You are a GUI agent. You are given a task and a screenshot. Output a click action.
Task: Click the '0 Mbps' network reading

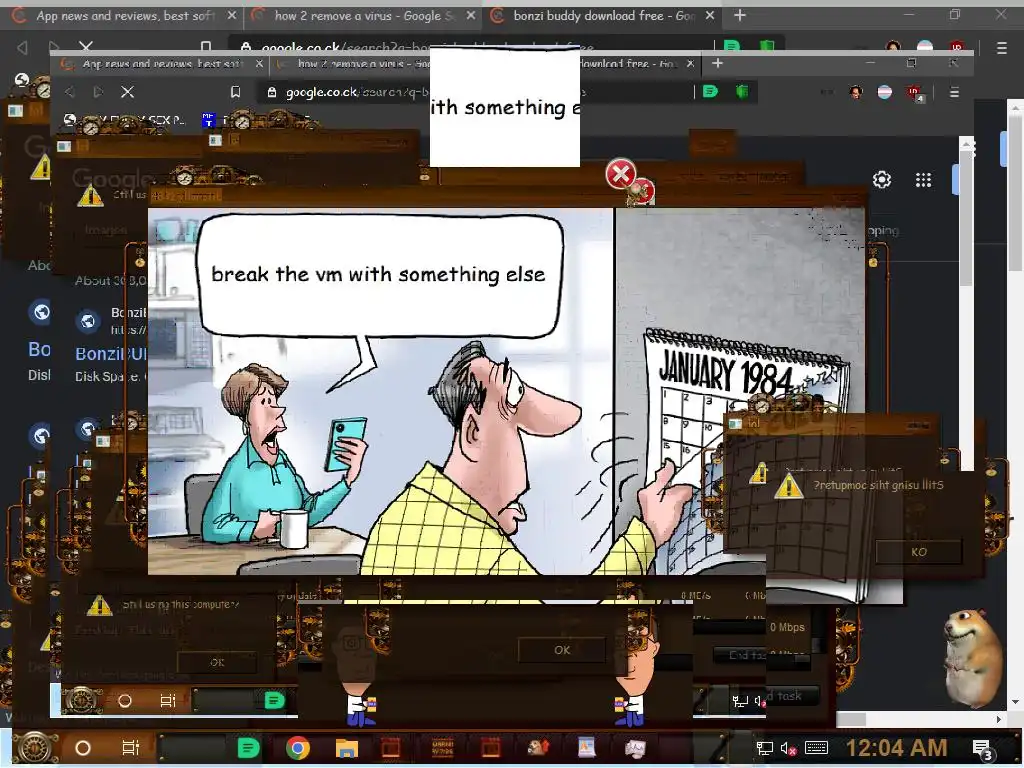click(787, 627)
